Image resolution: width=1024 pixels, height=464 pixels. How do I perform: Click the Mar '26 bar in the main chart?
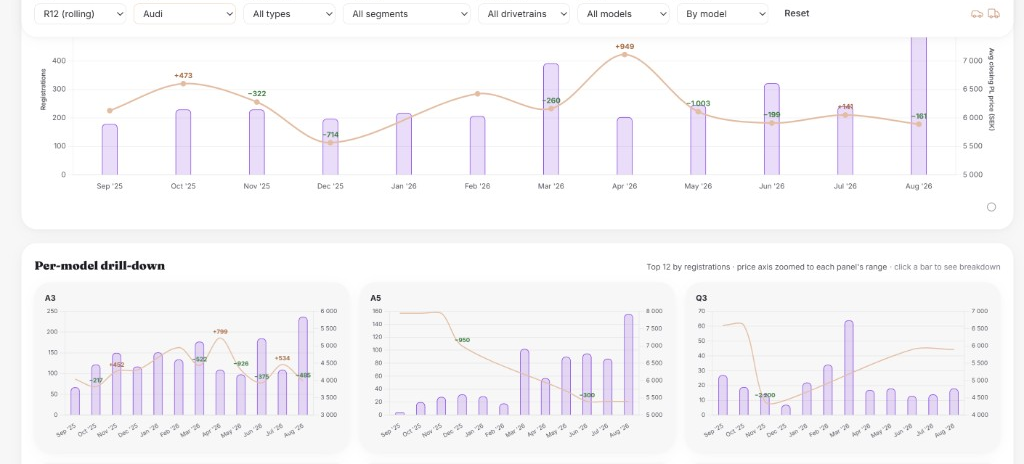coord(551,119)
